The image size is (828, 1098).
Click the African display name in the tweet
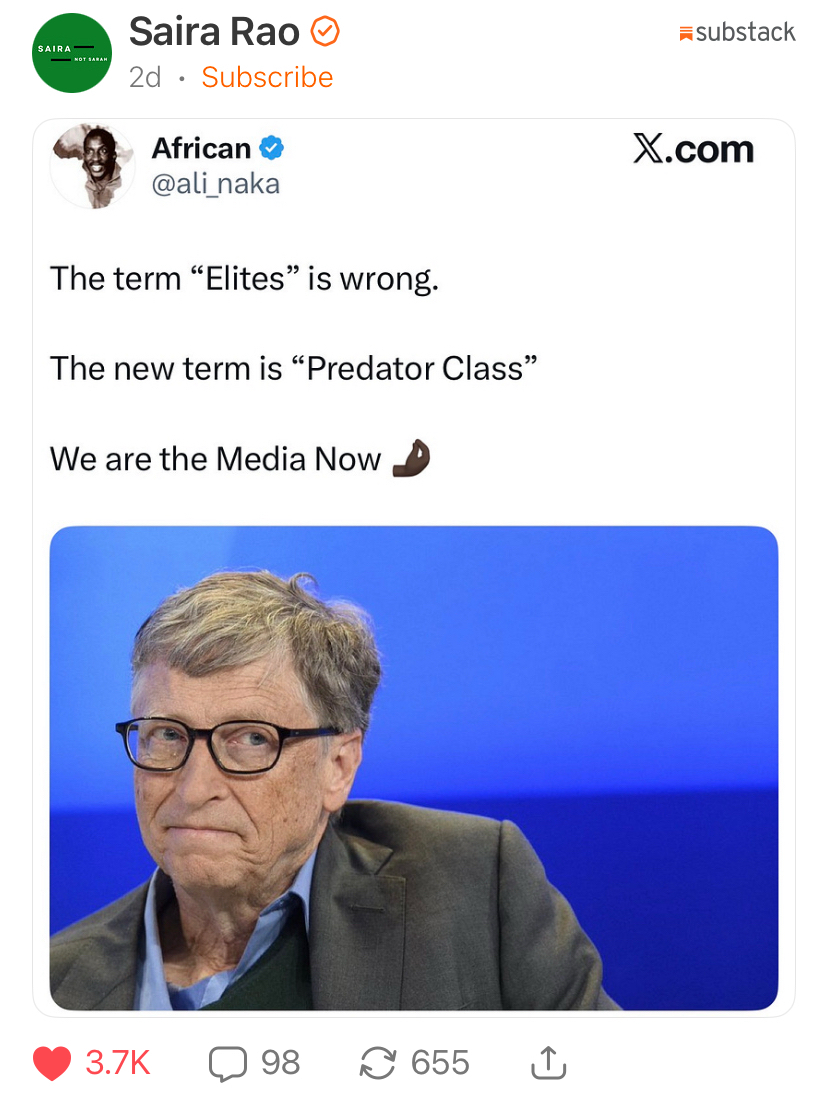click(x=201, y=149)
